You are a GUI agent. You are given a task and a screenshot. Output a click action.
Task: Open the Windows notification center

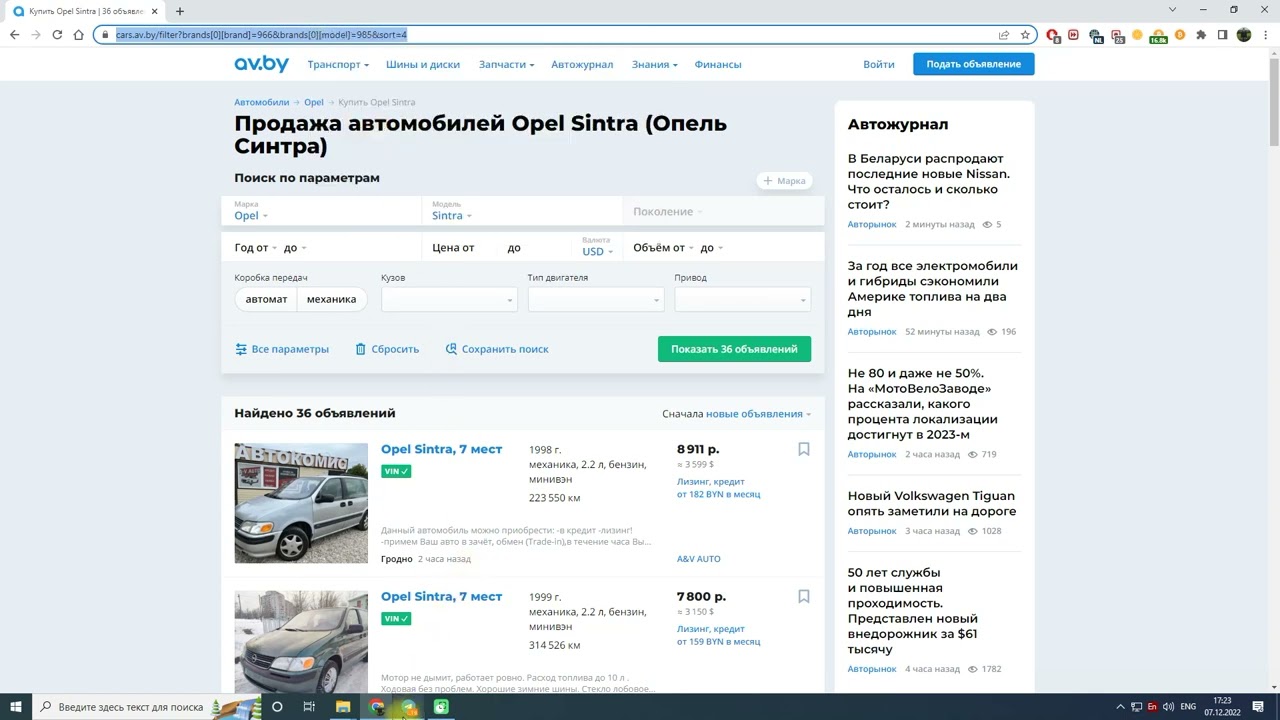coord(1260,707)
